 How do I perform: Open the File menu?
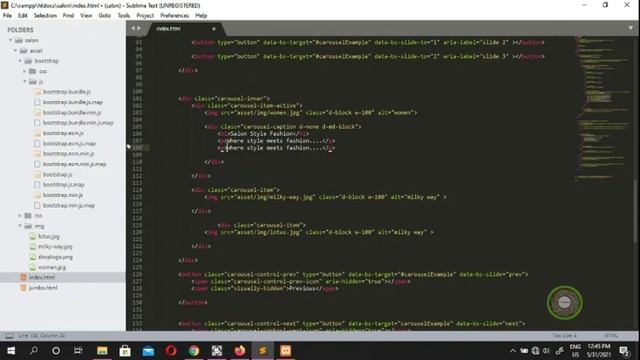pyautogui.click(x=7, y=16)
